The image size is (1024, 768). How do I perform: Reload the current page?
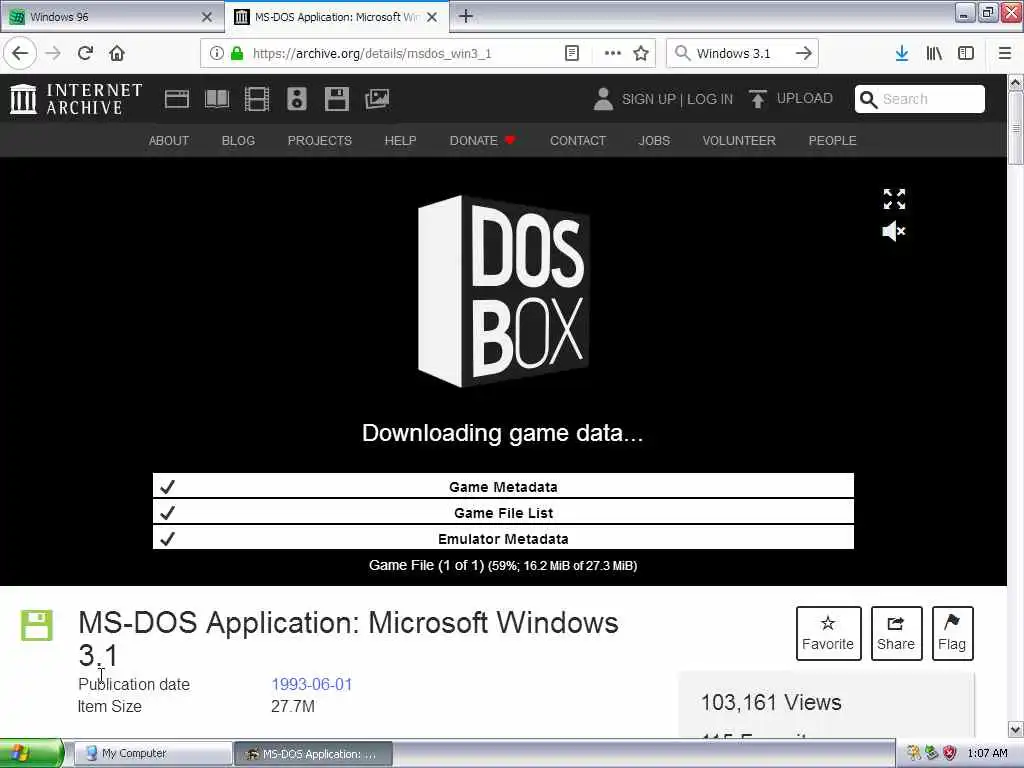tap(85, 54)
